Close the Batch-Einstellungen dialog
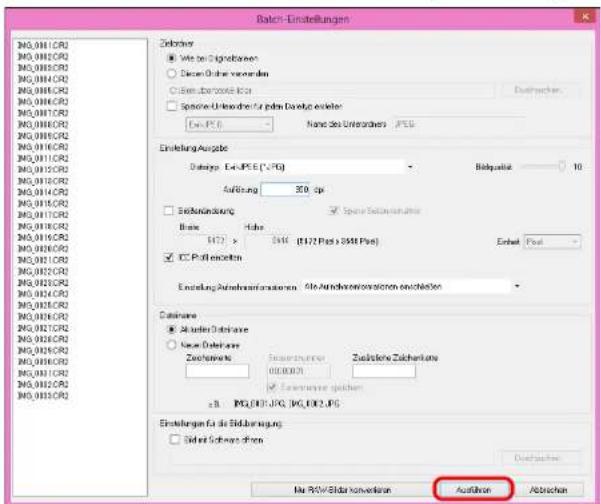Viewport: 601px width, 504px height. 585,17
